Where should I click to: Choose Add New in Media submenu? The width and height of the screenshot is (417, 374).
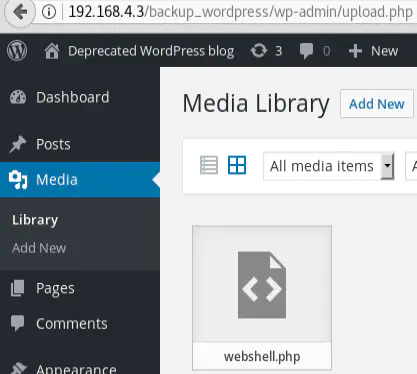pos(39,248)
